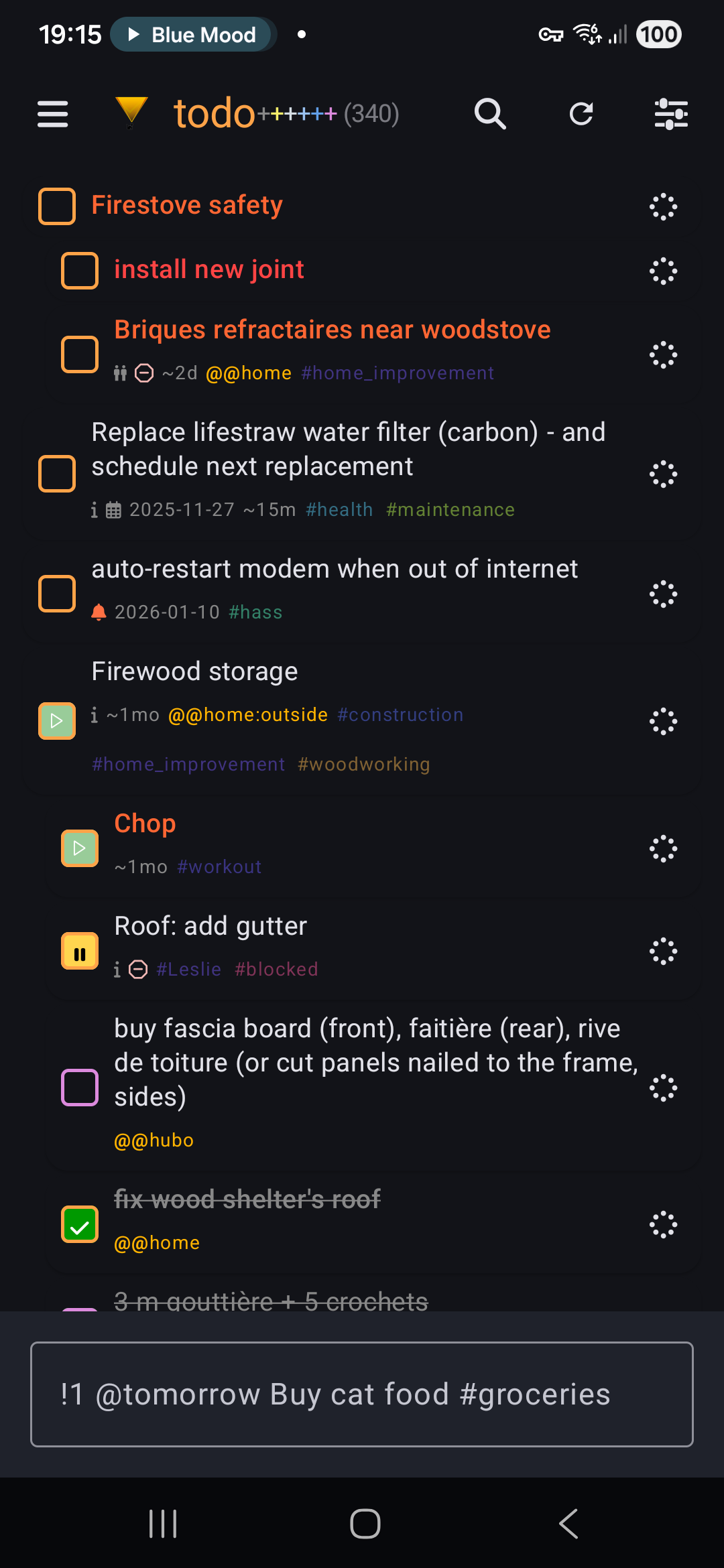
Task: Open options dots for Firestove safety
Action: coord(663,206)
